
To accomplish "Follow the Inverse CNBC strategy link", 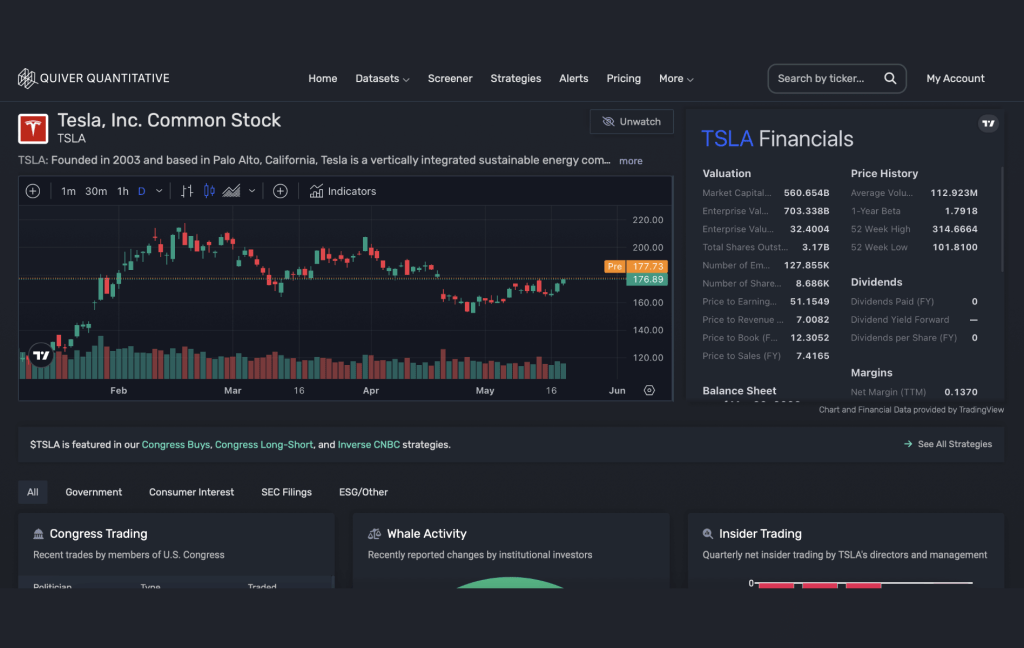I will (x=368, y=444).
